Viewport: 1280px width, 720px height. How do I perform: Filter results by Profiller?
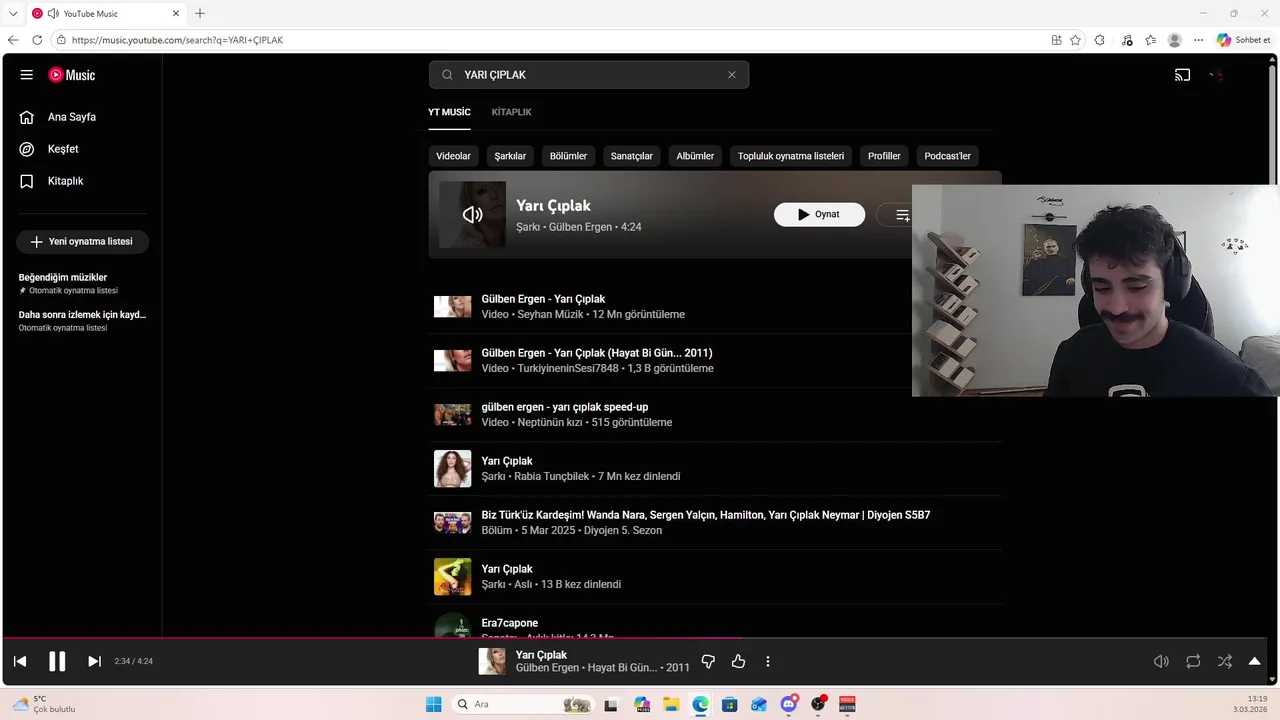(x=884, y=156)
